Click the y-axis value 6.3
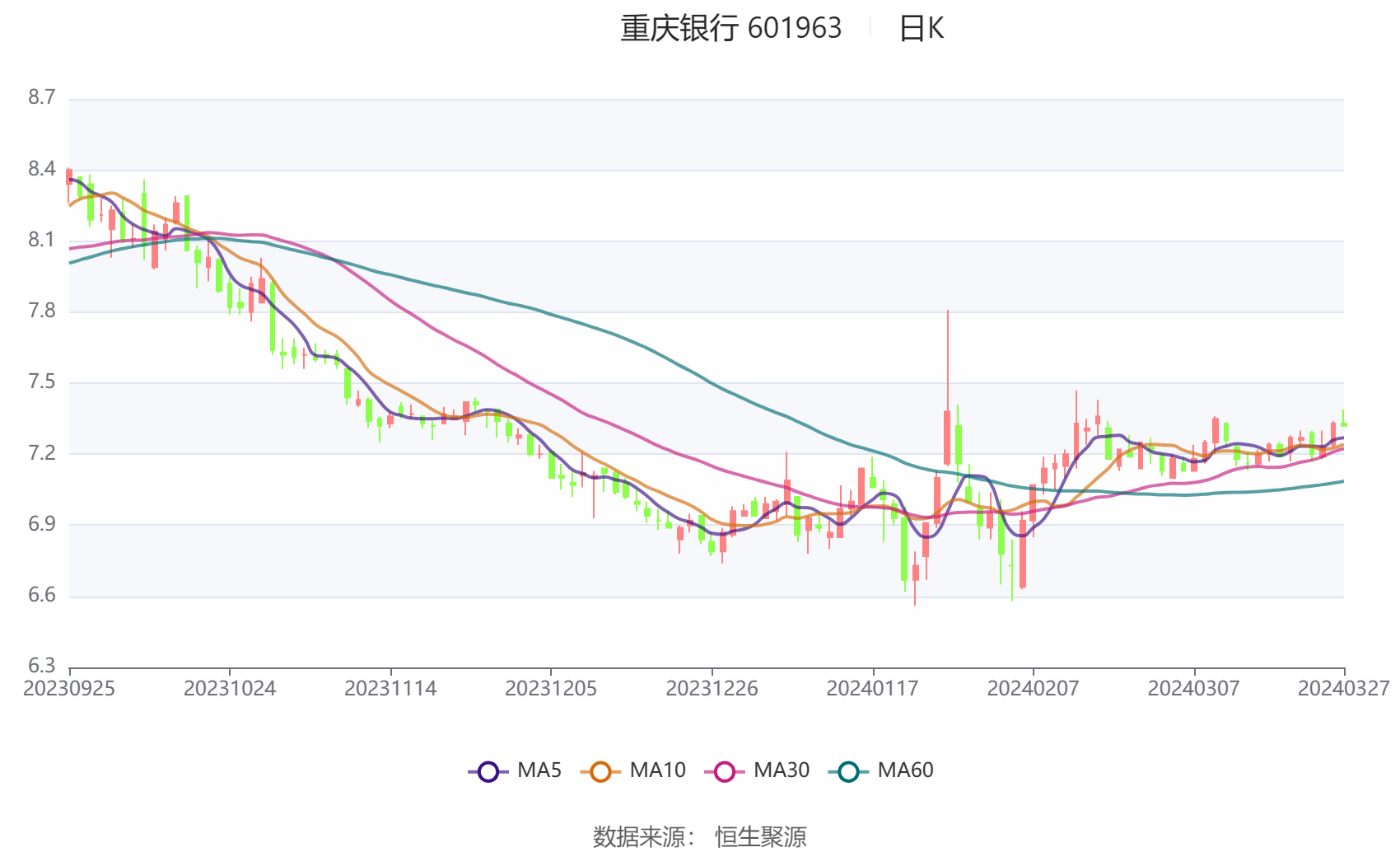 point(42,666)
